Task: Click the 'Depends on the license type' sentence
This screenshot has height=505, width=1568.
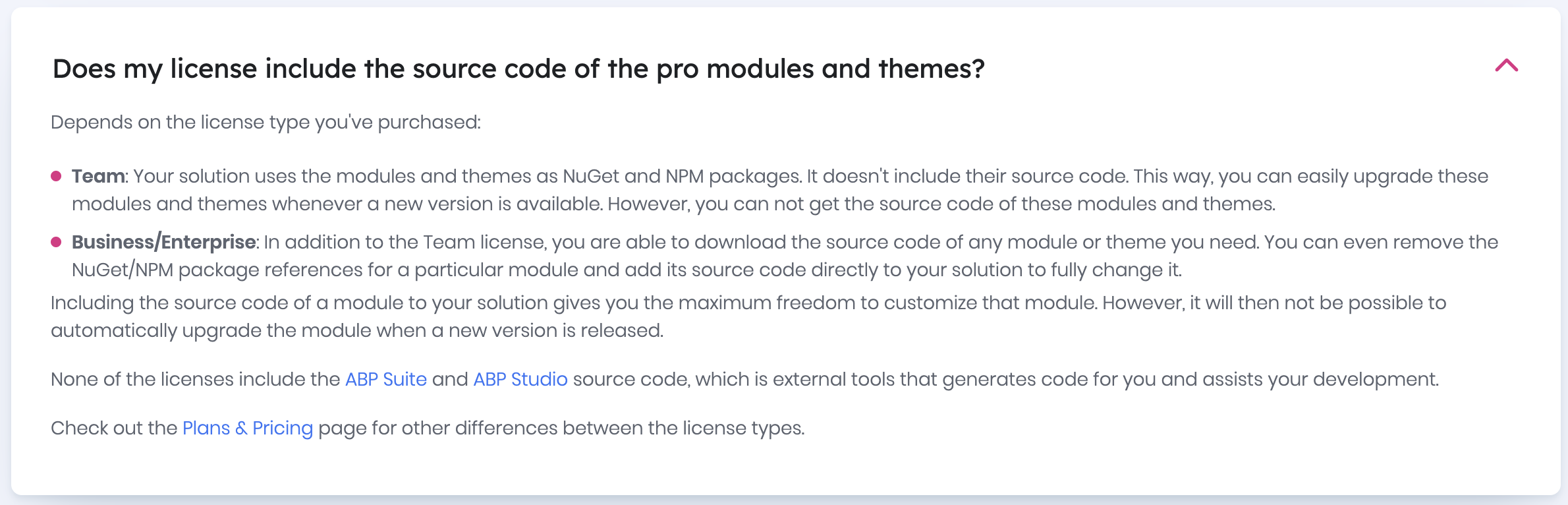Action: tap(266, 122)
